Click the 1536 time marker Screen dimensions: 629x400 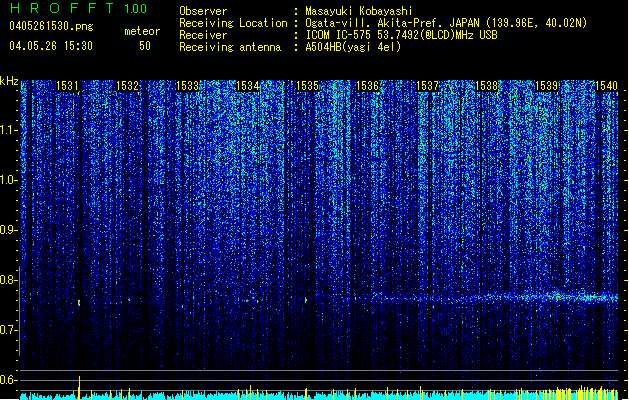(x=367, y=86)
